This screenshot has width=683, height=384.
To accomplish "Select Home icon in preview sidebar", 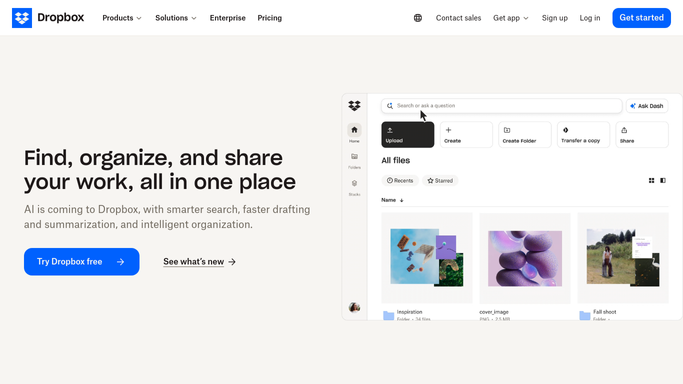I will pos(354,130).
